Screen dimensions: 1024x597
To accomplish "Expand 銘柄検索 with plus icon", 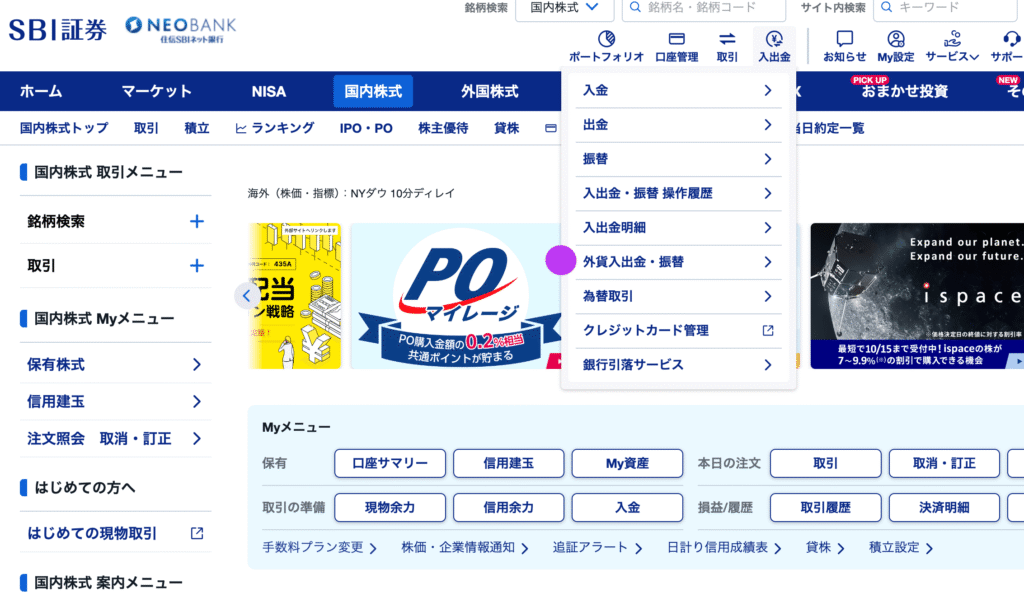I will click(196, 222).
